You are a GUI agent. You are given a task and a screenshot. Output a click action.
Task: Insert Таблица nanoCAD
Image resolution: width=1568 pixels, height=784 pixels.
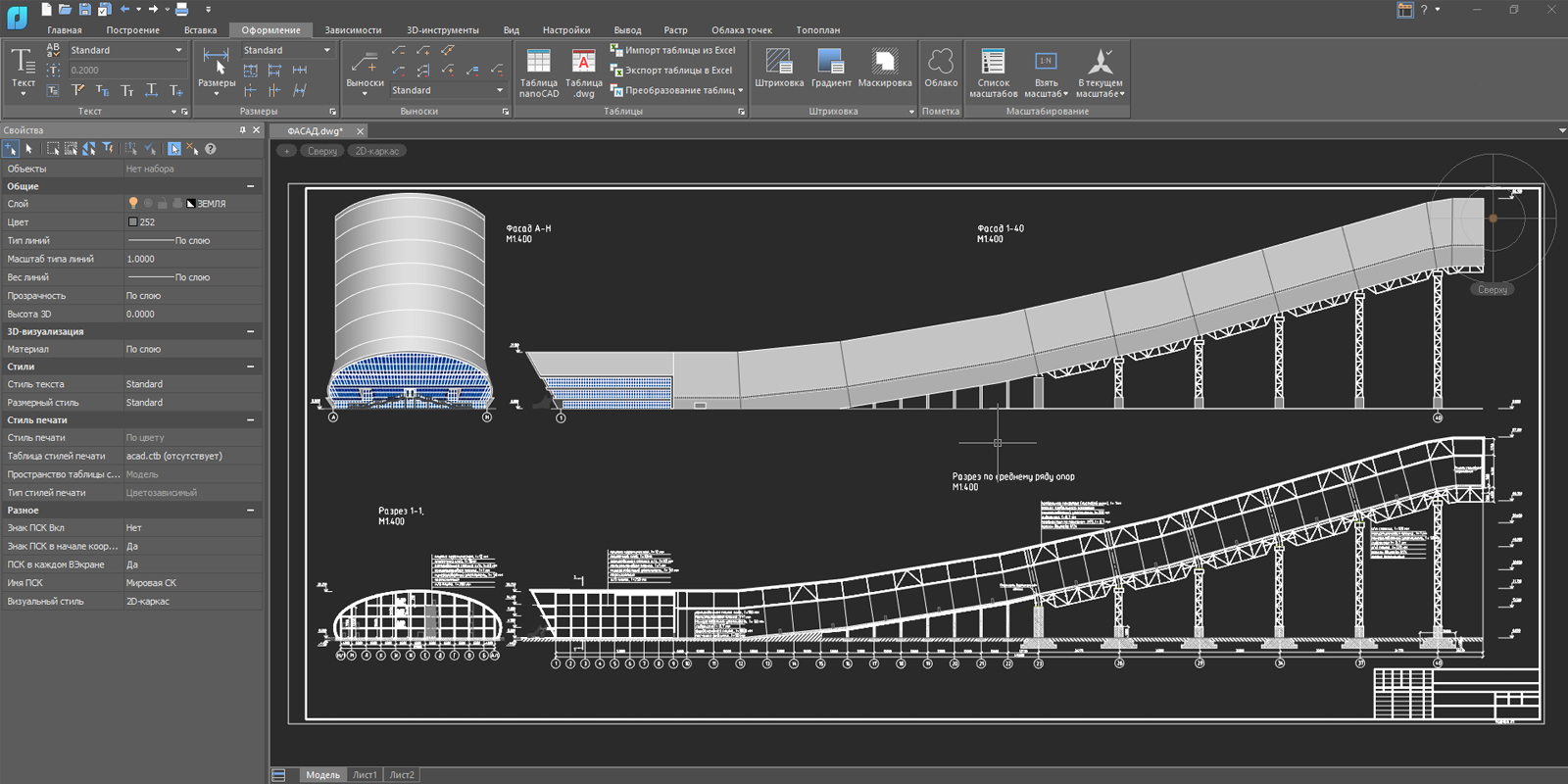point(538,73)
